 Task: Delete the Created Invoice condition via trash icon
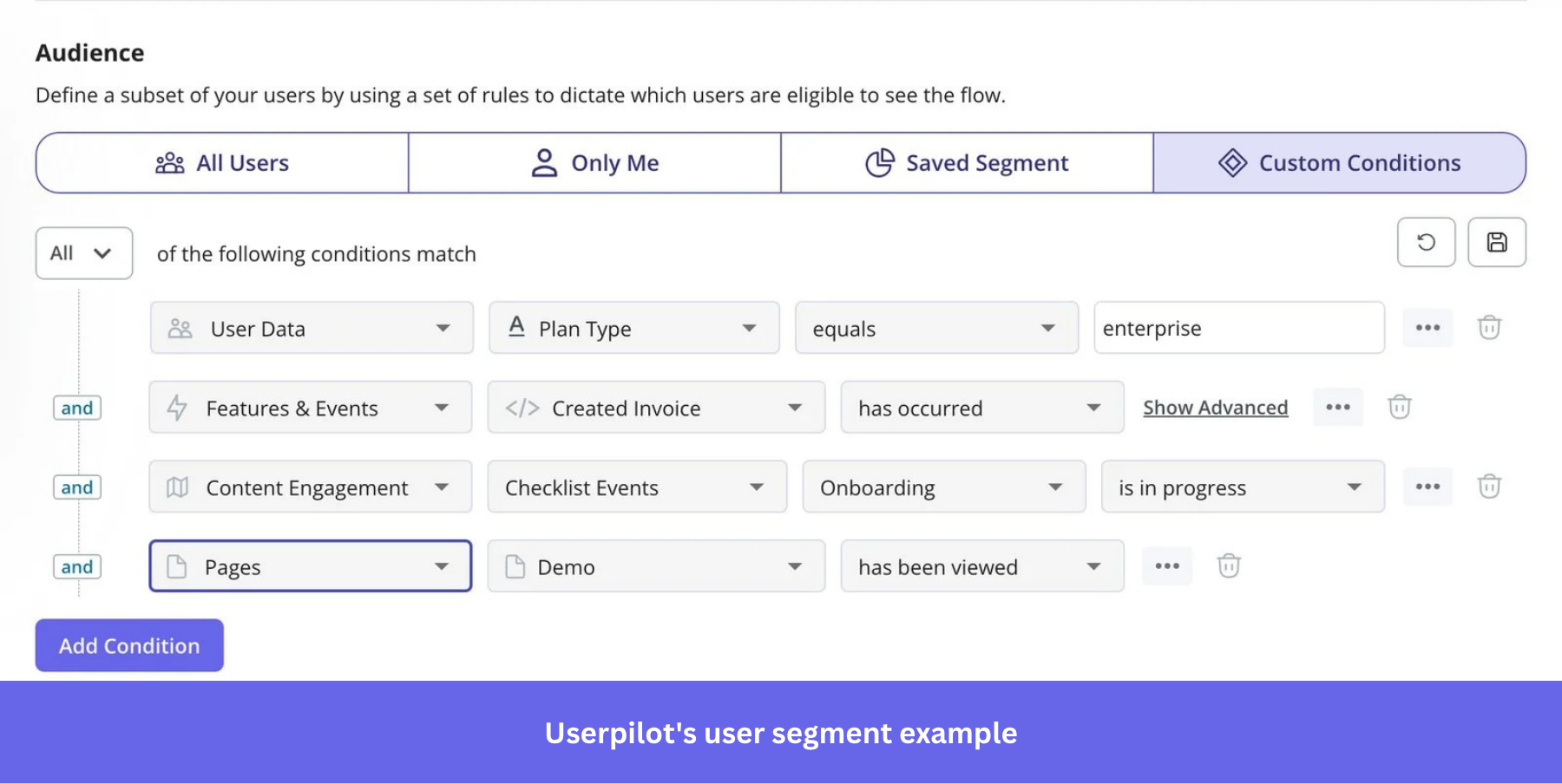point(1401,407)
